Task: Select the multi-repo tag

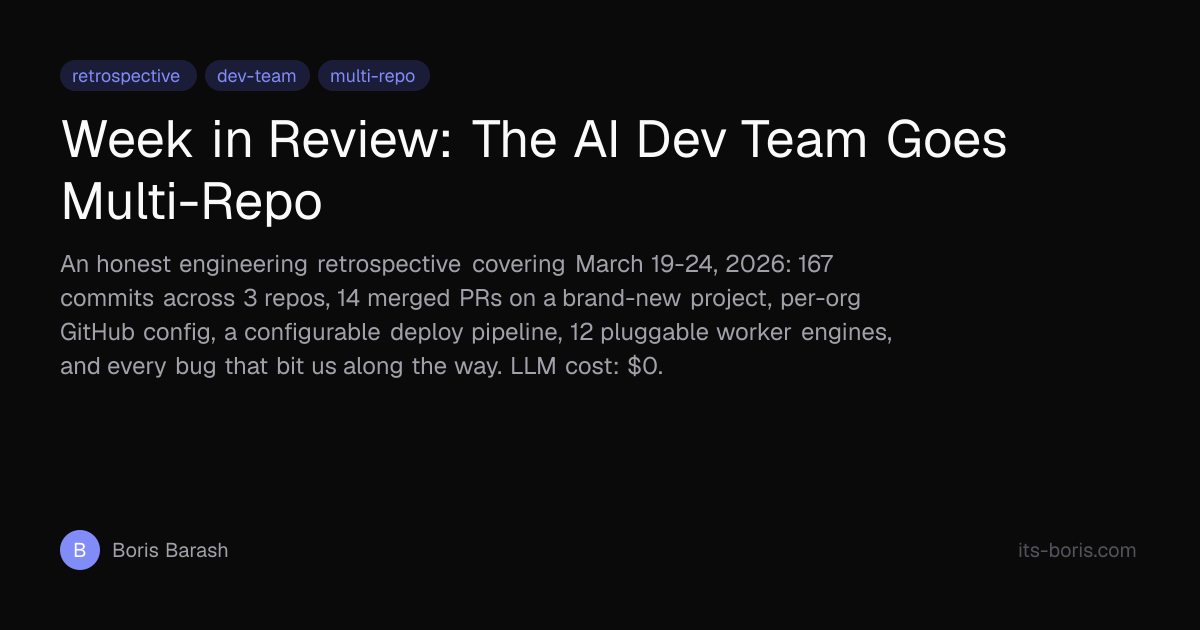Action: point(373,76)
